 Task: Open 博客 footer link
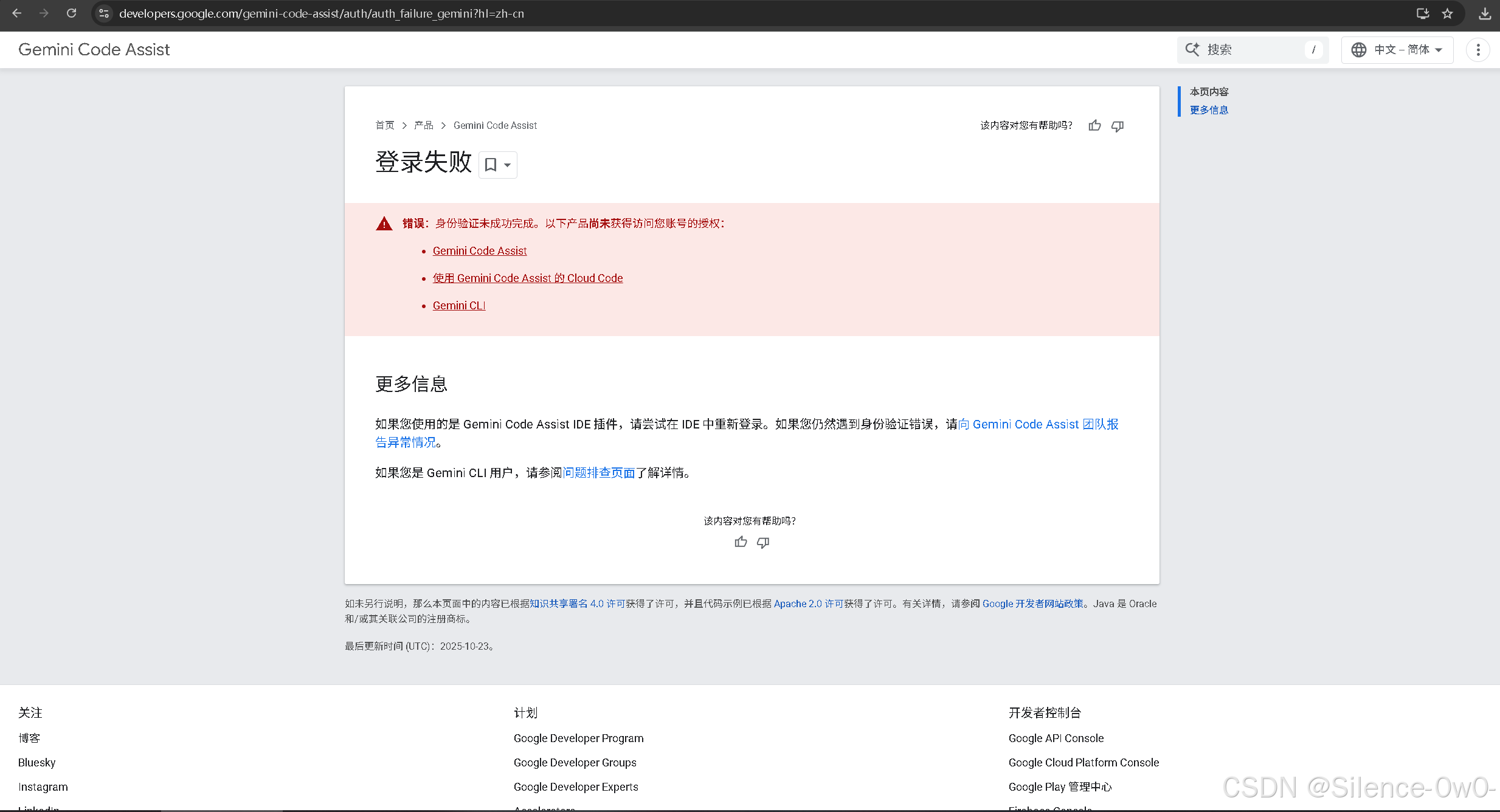[29, 738]
